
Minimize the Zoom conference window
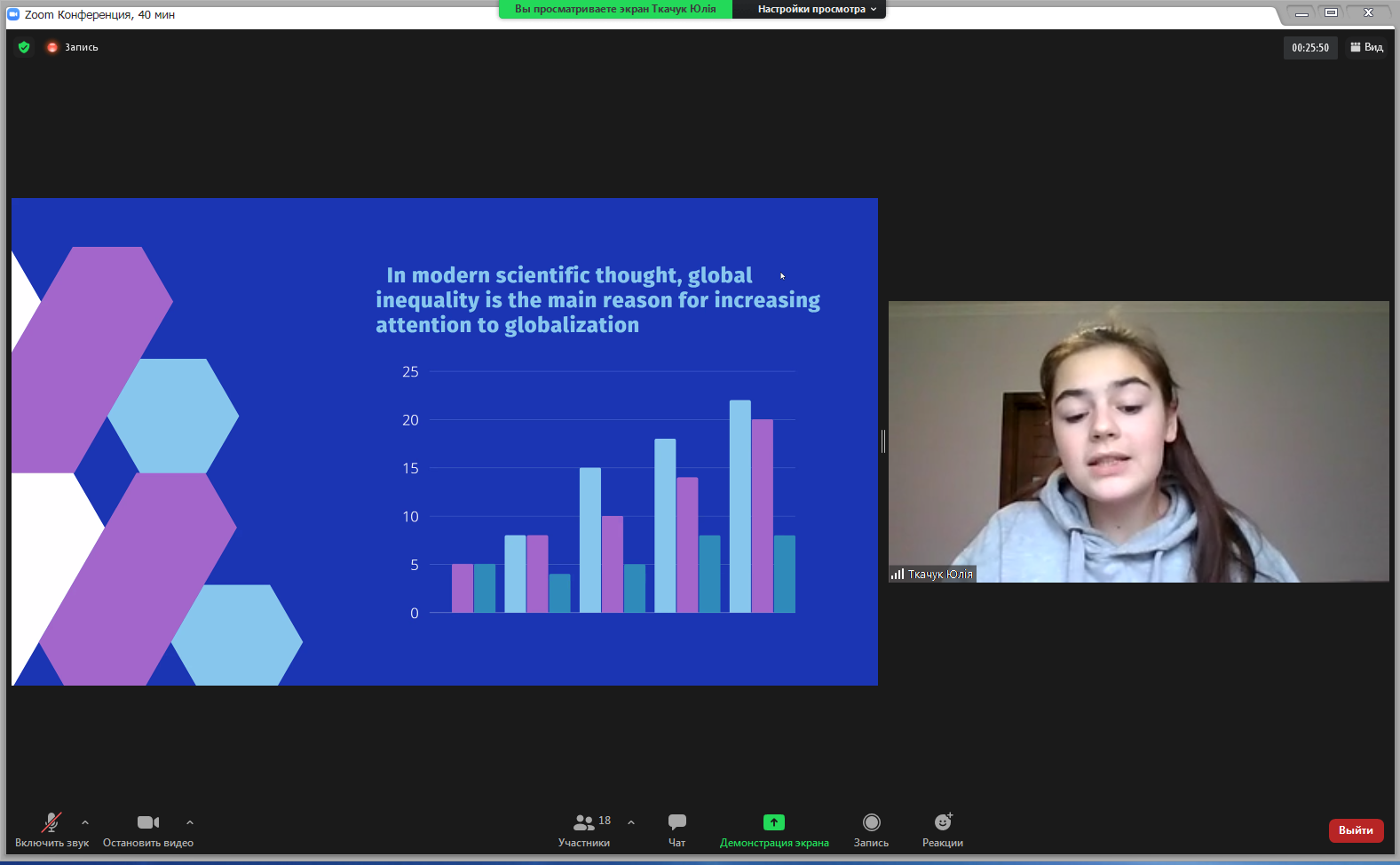coord(1301,13)
